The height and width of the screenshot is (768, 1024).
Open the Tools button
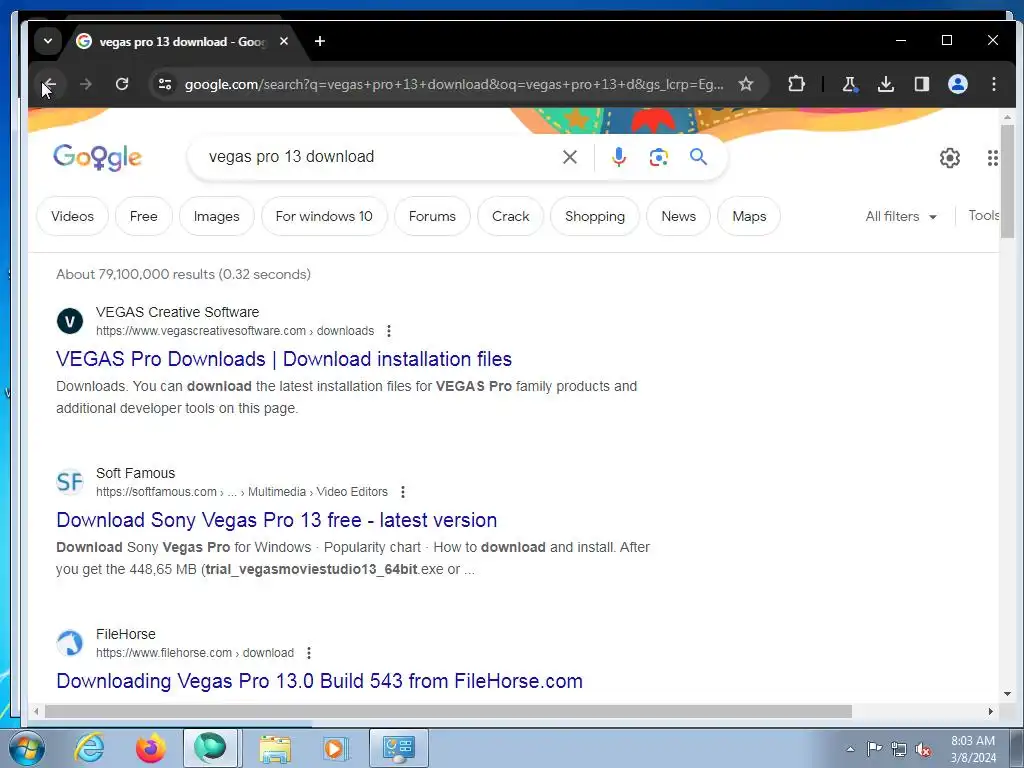(984, 216)
